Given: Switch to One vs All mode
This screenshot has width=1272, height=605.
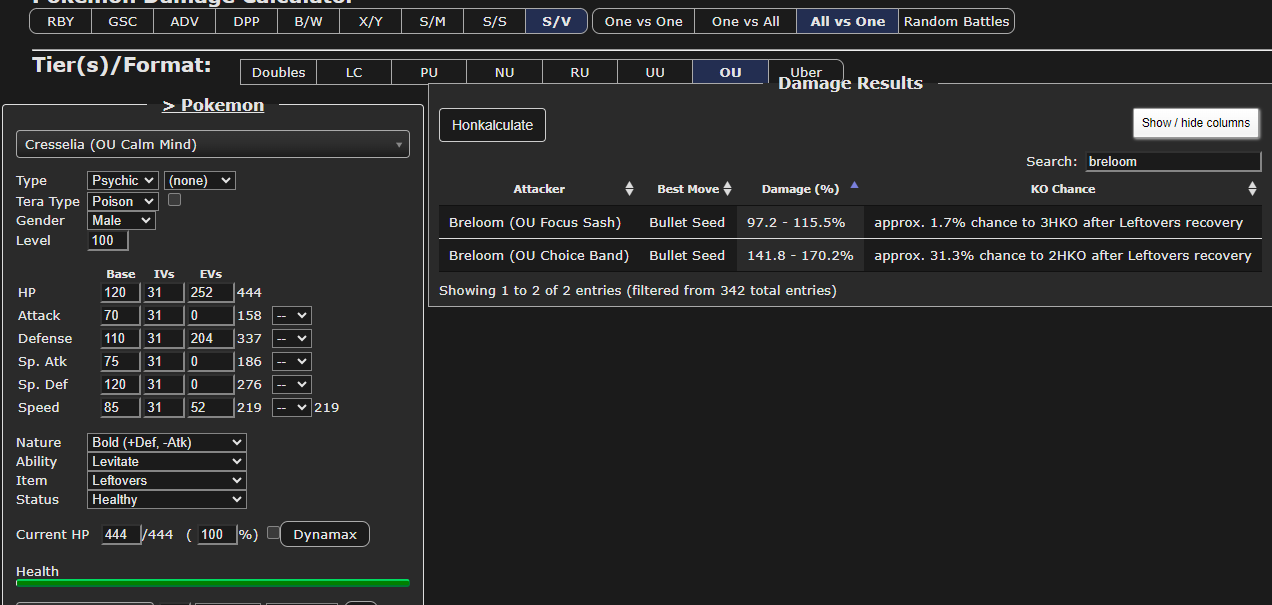Looking at the screenshot, I should 746,21.
